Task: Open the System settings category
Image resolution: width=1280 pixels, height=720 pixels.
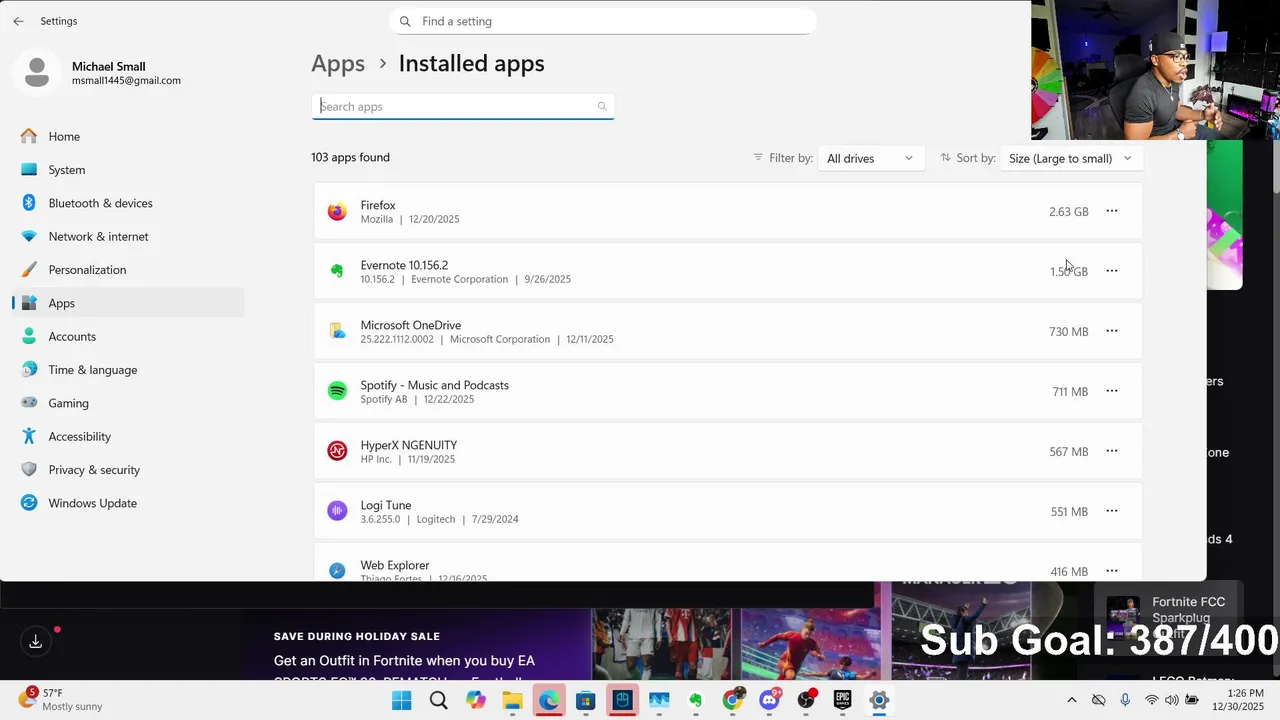Action: (128, 170)
